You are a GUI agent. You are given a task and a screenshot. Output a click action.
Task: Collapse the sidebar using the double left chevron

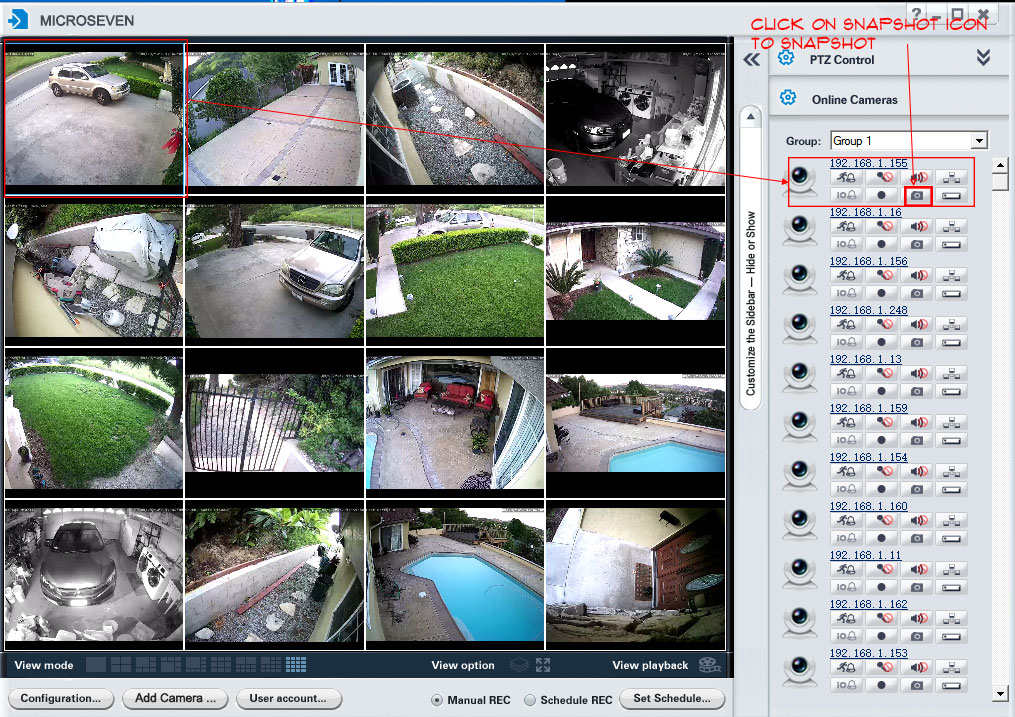752,60
